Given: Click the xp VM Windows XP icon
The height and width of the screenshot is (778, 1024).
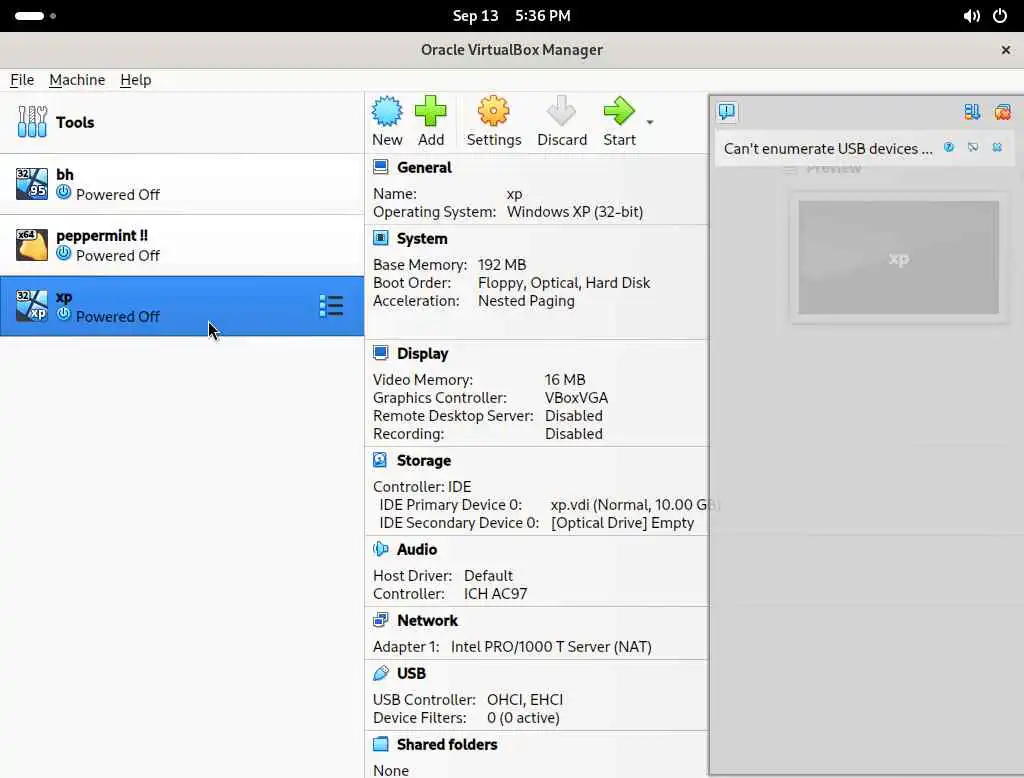Looking at the screenshot, I should (32, 306).
